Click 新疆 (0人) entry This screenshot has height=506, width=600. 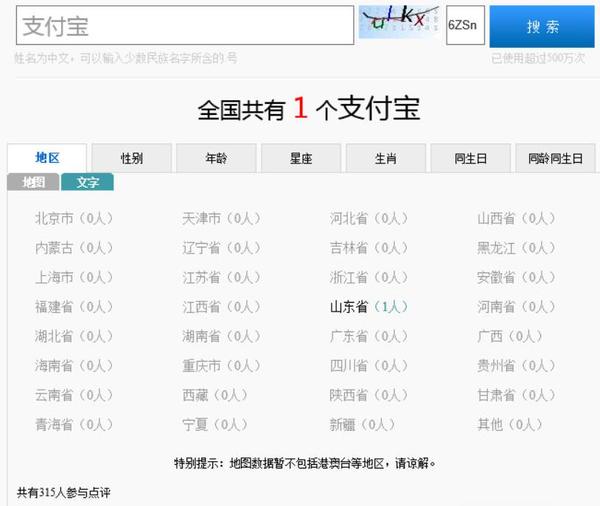pos(362,424)
